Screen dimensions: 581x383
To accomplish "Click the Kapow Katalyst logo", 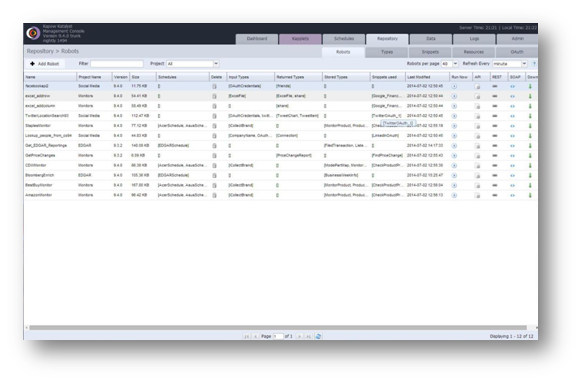I will click(33, 33).
